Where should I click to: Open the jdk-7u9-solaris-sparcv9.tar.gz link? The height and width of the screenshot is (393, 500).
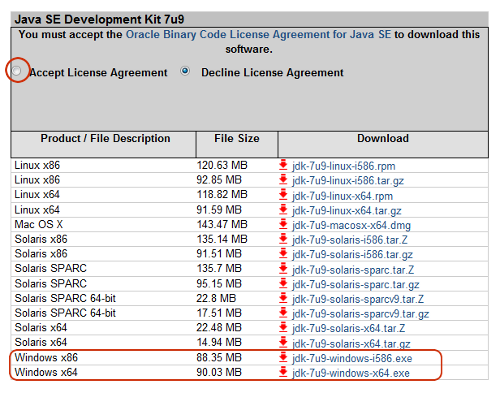[361, 314]
